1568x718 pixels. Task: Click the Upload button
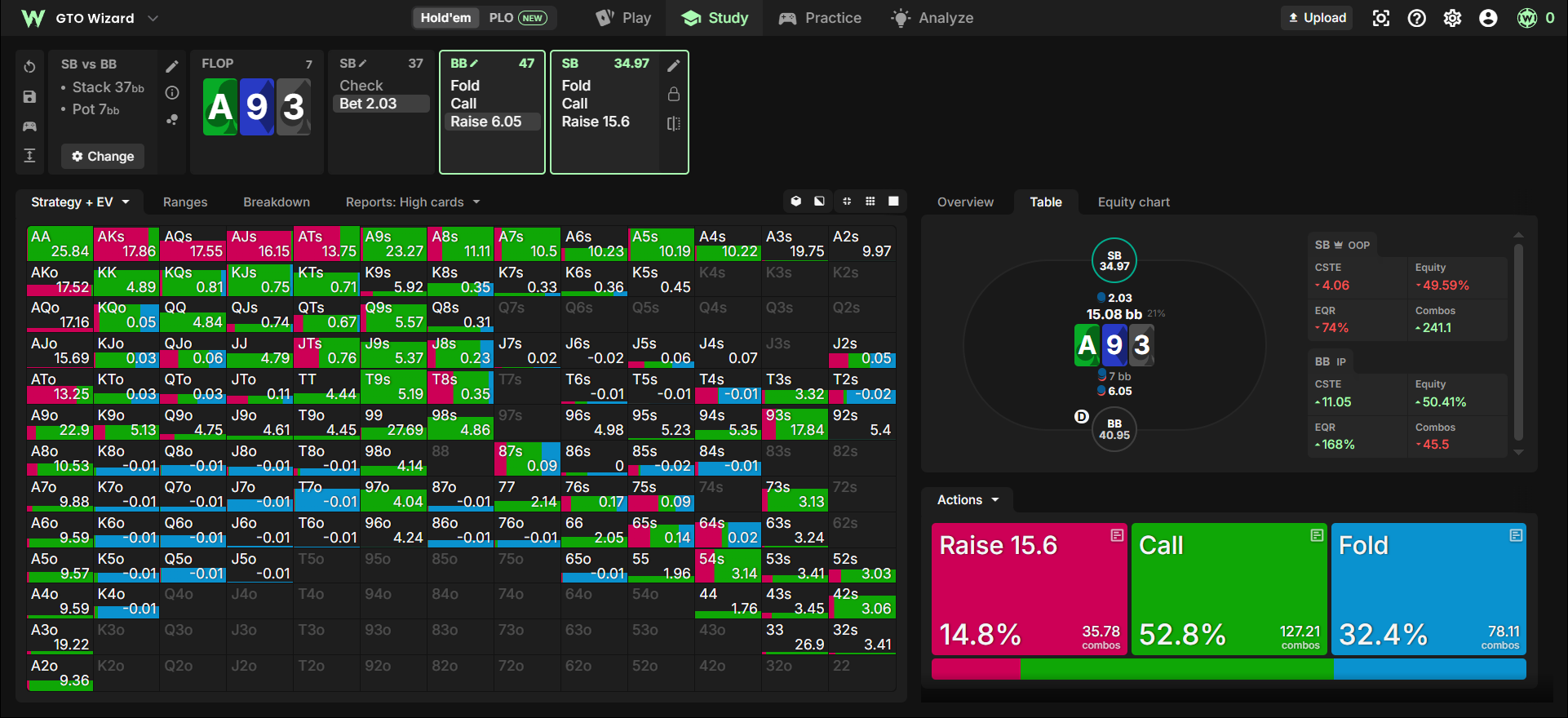tap(1317, 18)
